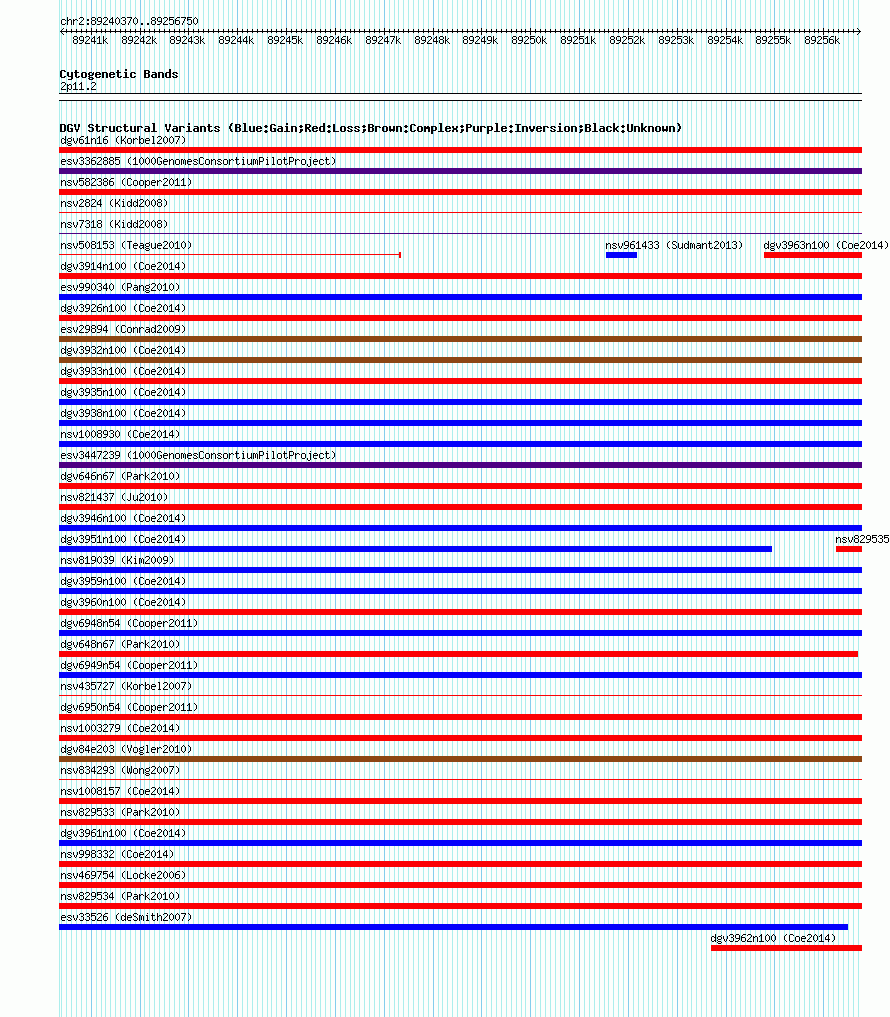Click the dgv3938n100 (Coe2014) label

(123, 413)
